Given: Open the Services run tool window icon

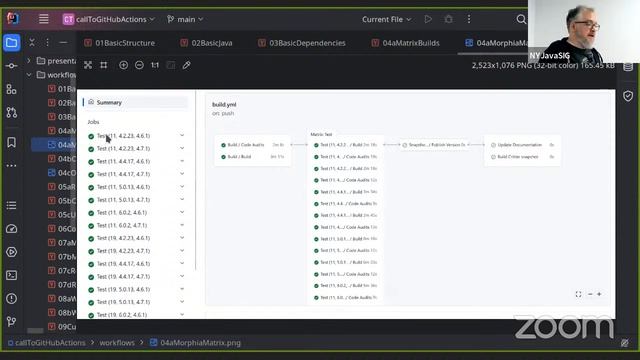Looking at the screenshot, I should point(11,252).
